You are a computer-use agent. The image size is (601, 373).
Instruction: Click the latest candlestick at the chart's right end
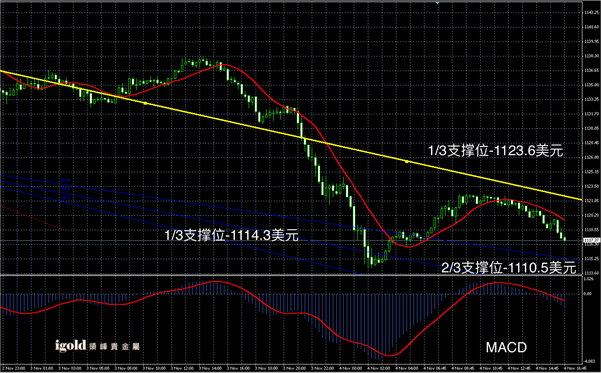coord(565,238)
